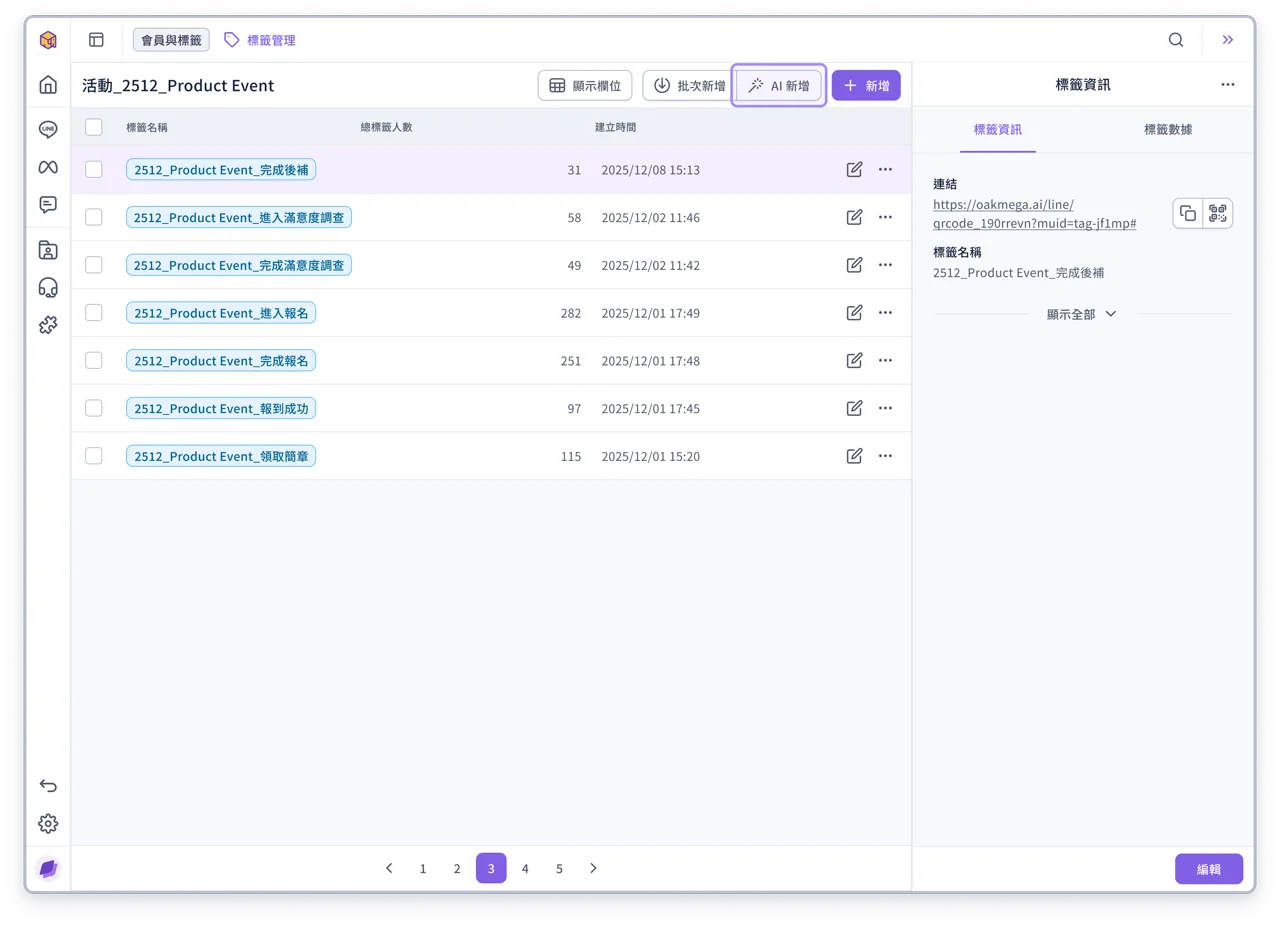The image size is (1280, 926).
Task: Open the member folder icon in the sidebar
Action: point(48,250)
